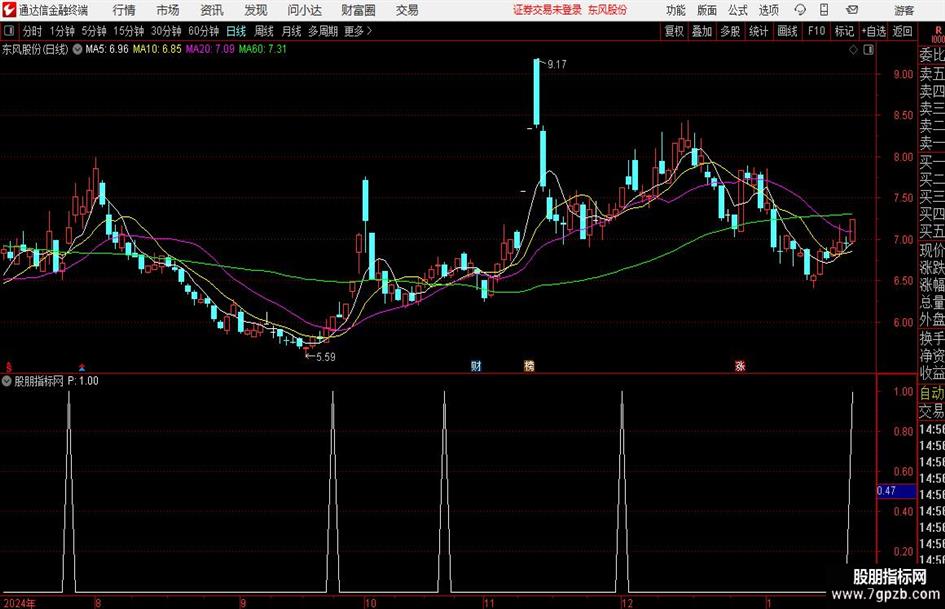Open the 功能 menu
This screenshot has height=609, width=945.
tap(676, 10)
